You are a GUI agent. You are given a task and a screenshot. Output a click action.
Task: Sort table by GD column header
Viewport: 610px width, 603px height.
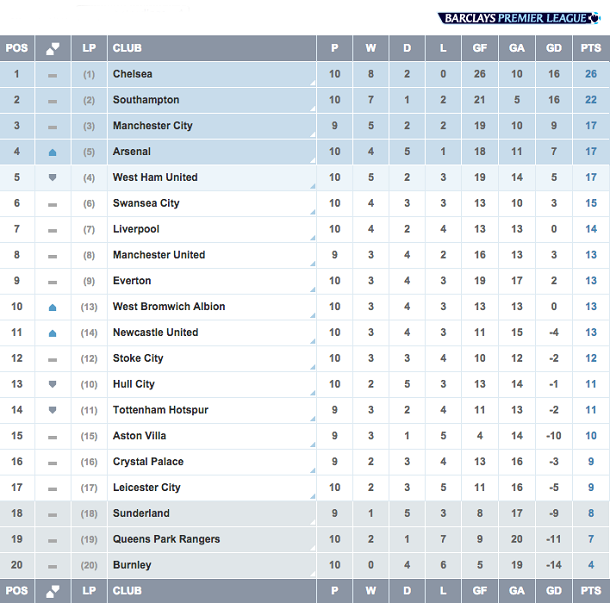point(554,48)
